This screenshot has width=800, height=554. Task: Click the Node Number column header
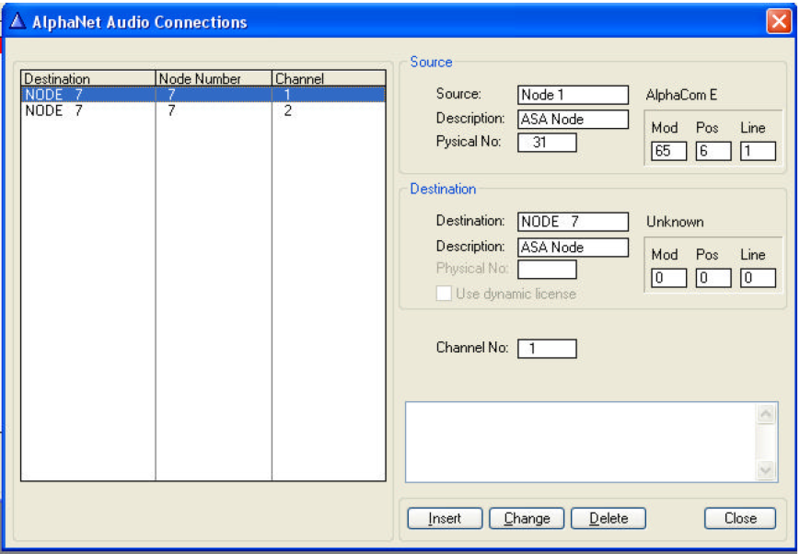pos(213,79)
